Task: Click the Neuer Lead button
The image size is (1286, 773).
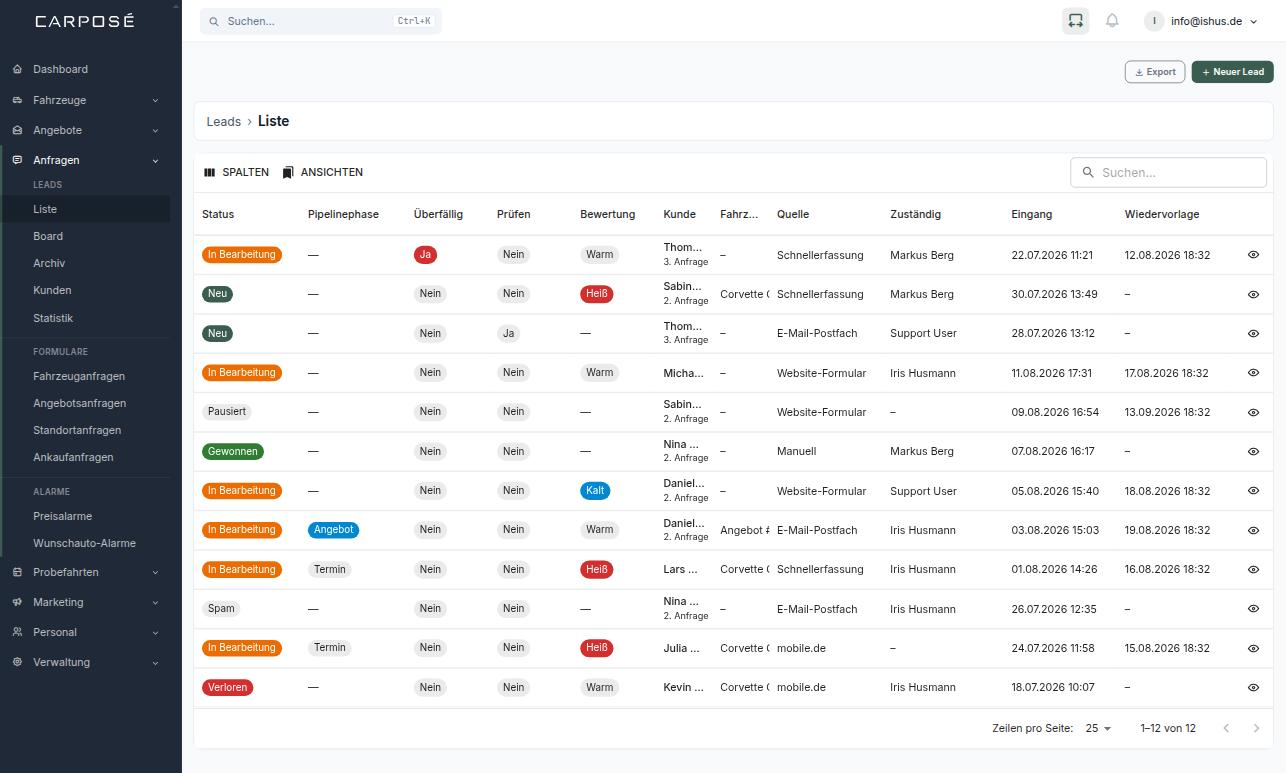Action: pyautogui.click(x=1232, y=72)
